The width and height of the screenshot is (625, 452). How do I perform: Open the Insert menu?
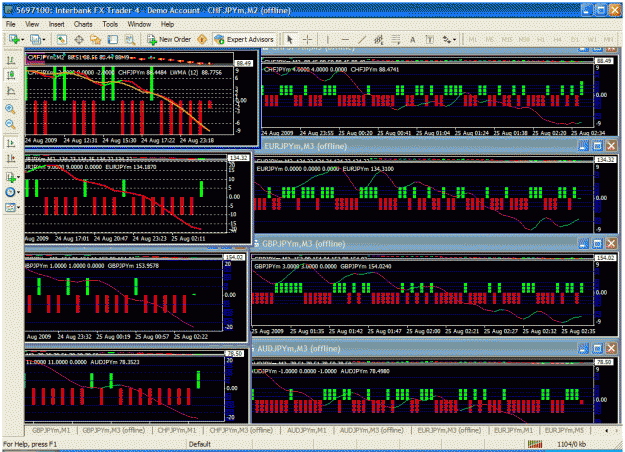(x=56, y=24)
